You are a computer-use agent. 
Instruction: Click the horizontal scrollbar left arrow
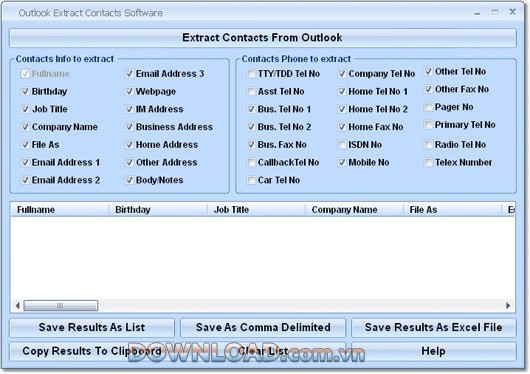(17, 306)
